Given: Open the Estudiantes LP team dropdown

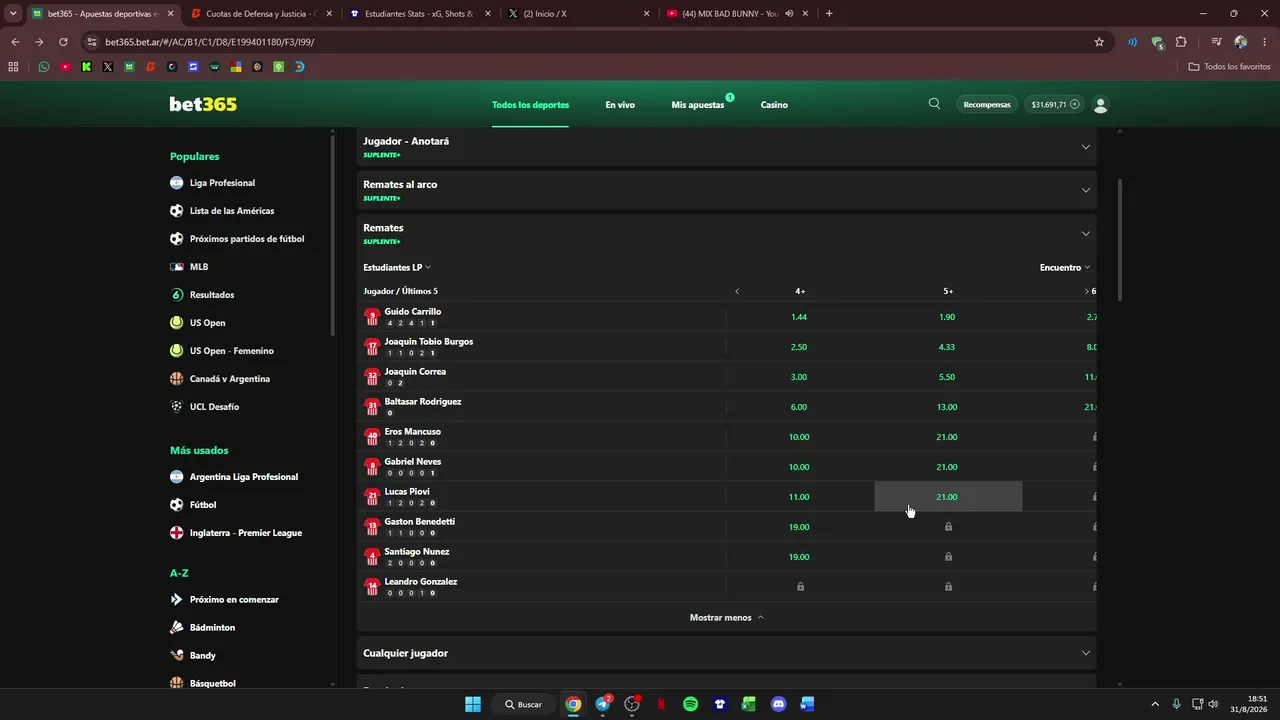Looking at the screenshot, I should [397, 268].
